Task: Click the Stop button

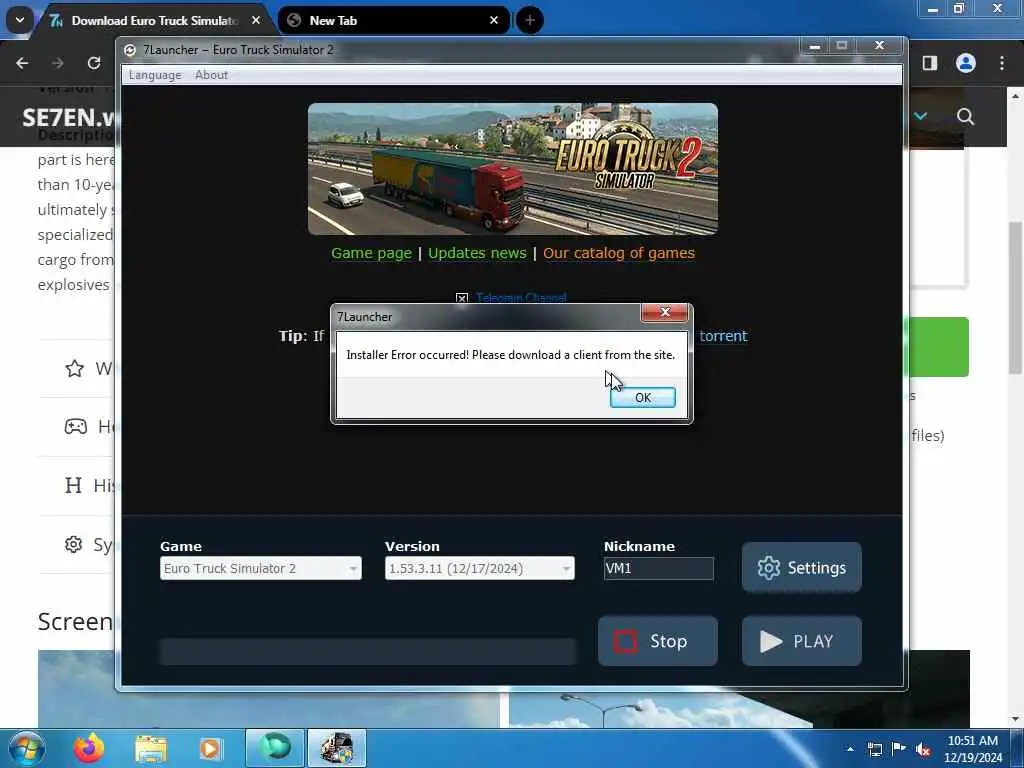Action: (x=658, y=641)
